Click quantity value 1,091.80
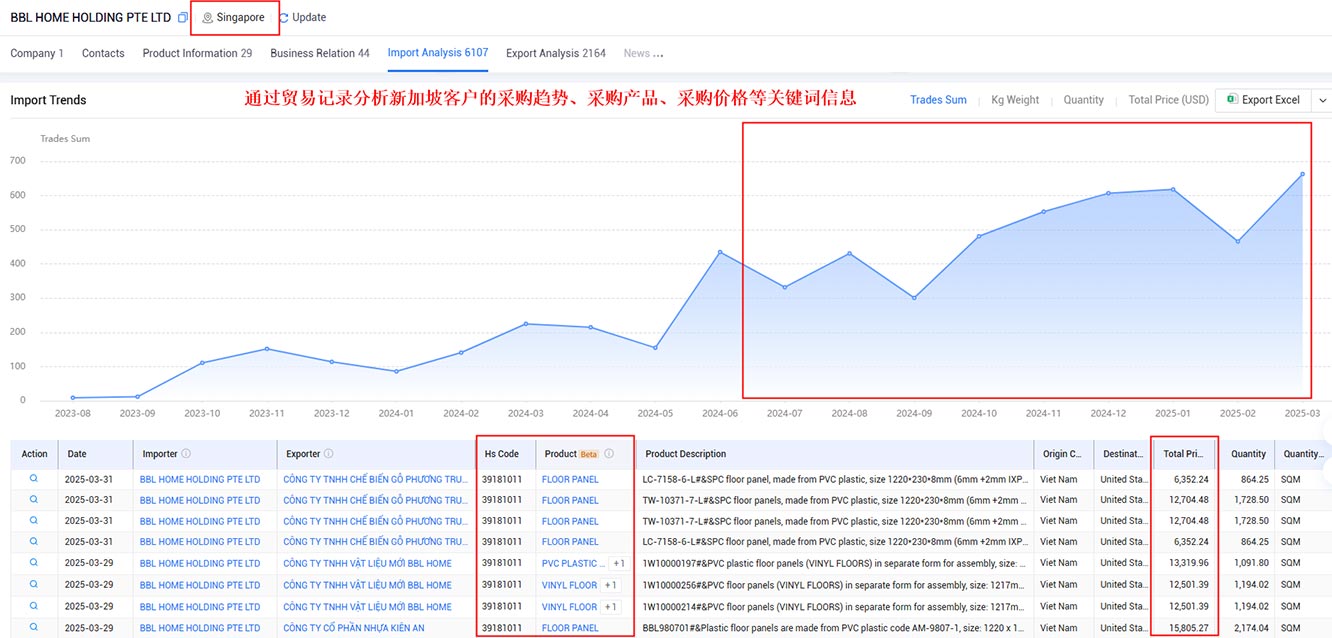Viewport: 1332px width, 638px height. coord(1250,563)
